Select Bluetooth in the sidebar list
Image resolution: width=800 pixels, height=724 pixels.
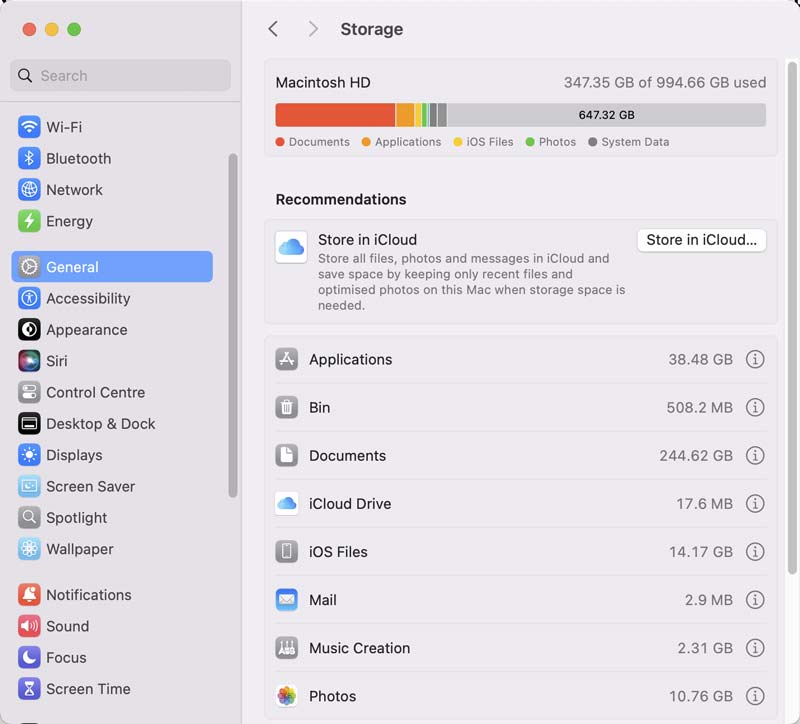pos(112,158)
